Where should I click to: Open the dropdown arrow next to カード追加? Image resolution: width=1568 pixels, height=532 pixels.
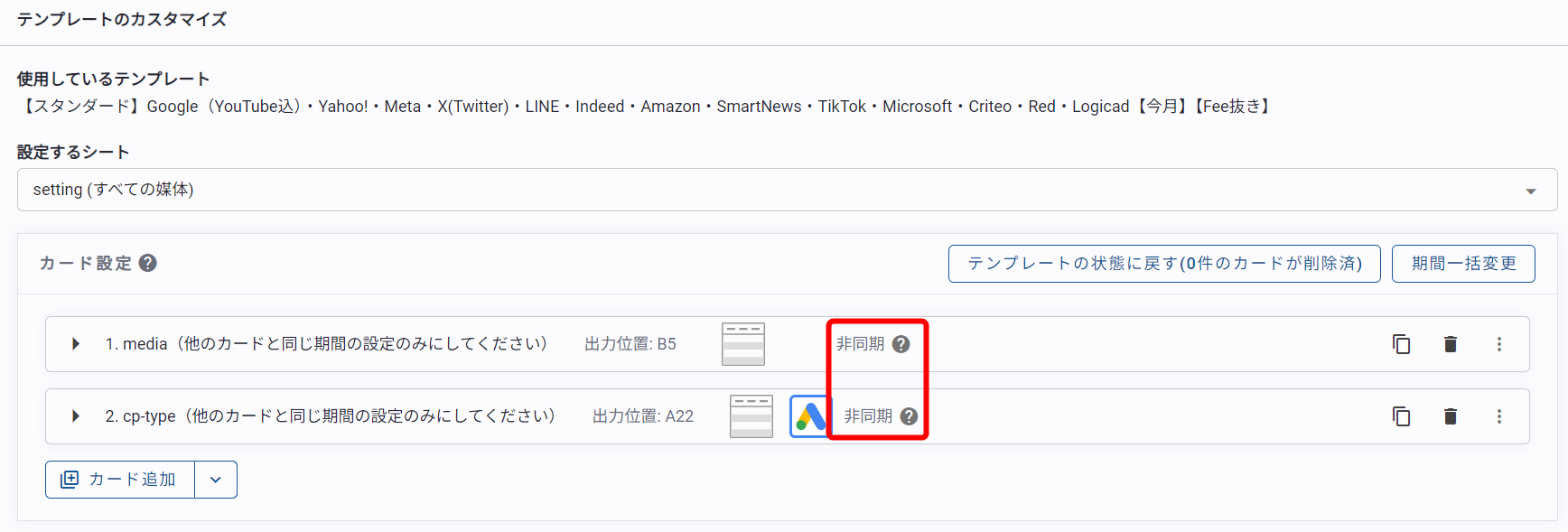click(216, 480)
